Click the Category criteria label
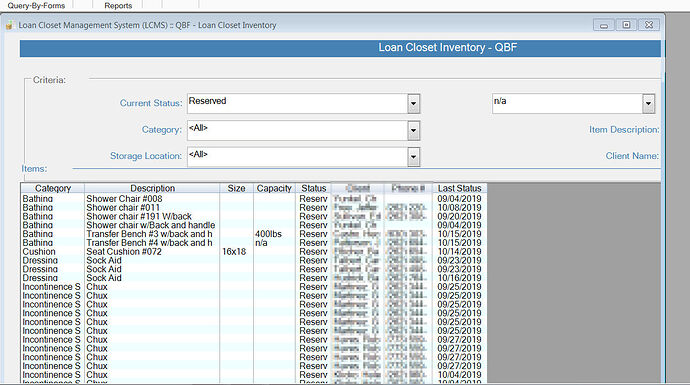The width and height of the screenshot is (690, 385). [x=161, y=130]
